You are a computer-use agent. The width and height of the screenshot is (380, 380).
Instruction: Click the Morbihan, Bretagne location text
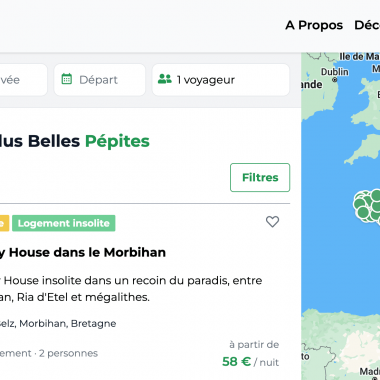pyautogui.click(x=58, y=323)
